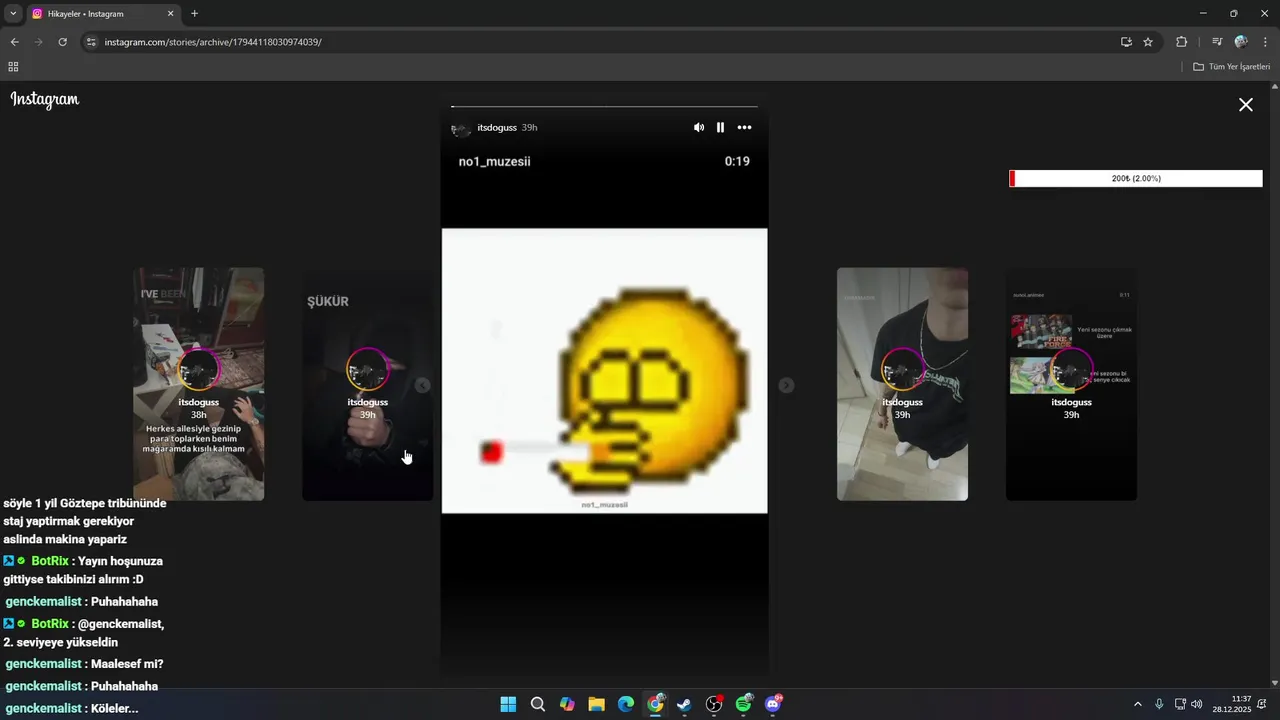Expand the tab search dropdown arrow

(x=13, y=14)
